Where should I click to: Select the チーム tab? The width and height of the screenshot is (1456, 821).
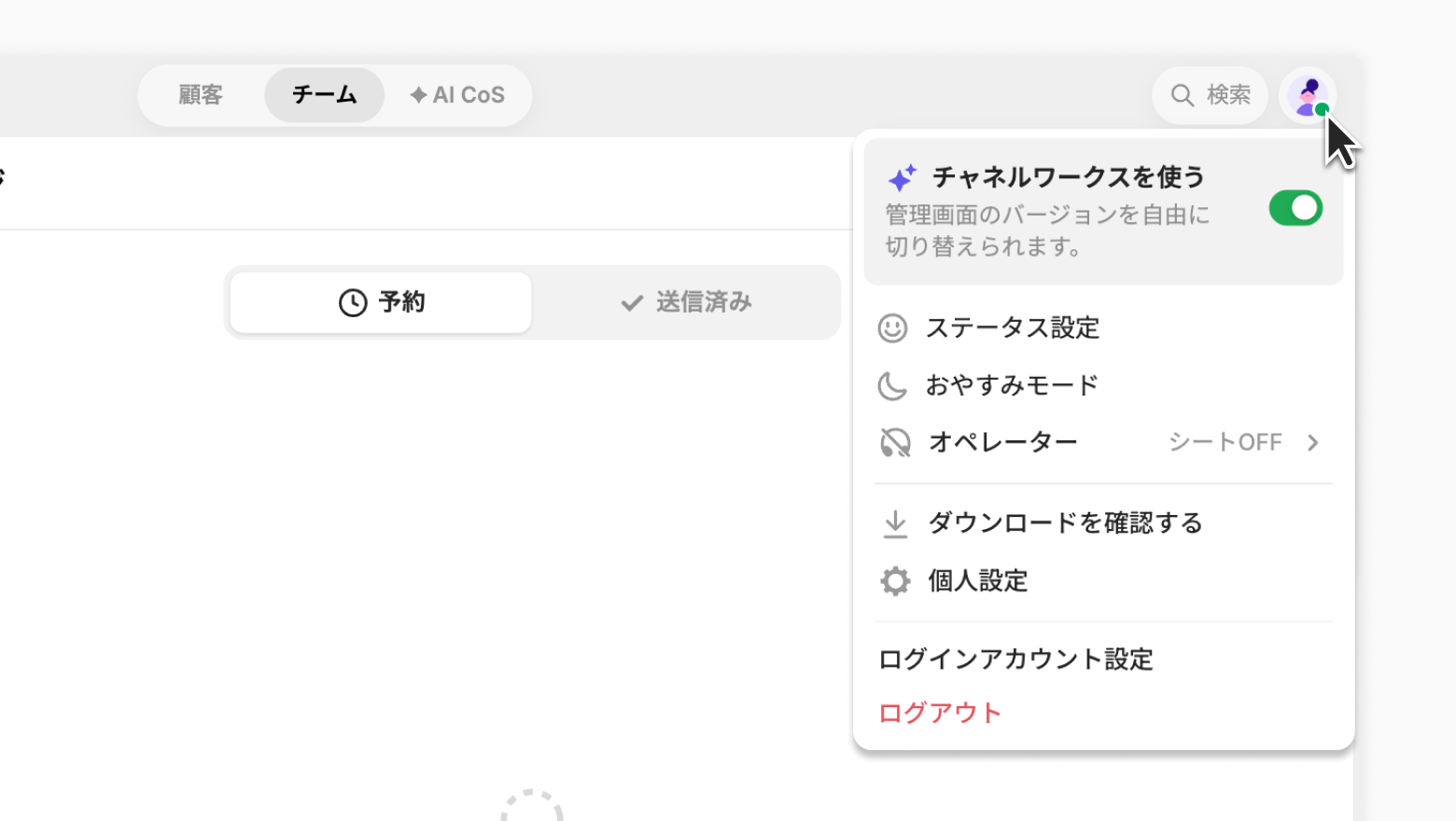pyautogui.click(x=325, y=95)
